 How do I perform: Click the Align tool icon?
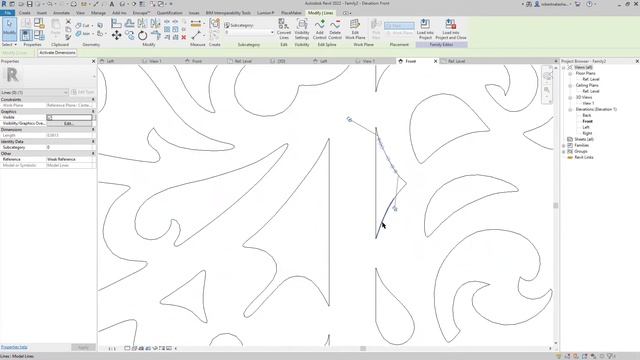click(x=116, y=24)
